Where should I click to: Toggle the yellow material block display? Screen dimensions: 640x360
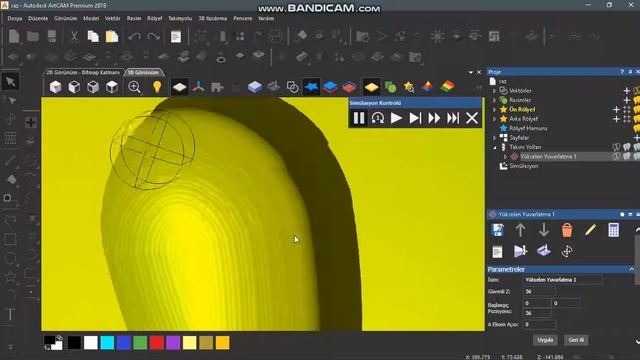pyautogui.click(x=371, y=87)
